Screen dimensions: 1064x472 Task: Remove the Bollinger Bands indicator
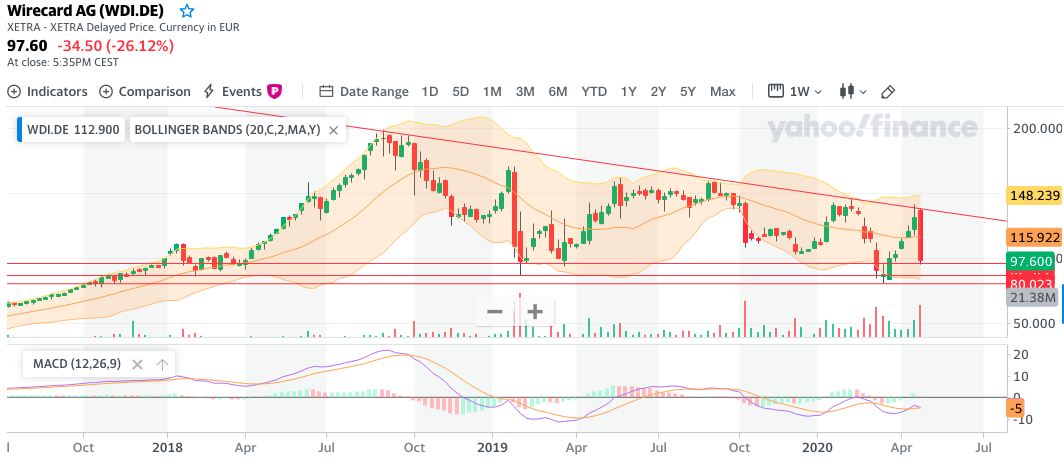[x=334, y=129]
